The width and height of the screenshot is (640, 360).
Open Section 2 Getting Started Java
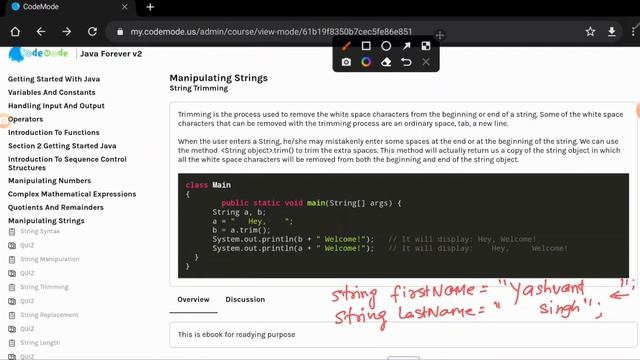[62, 146]
